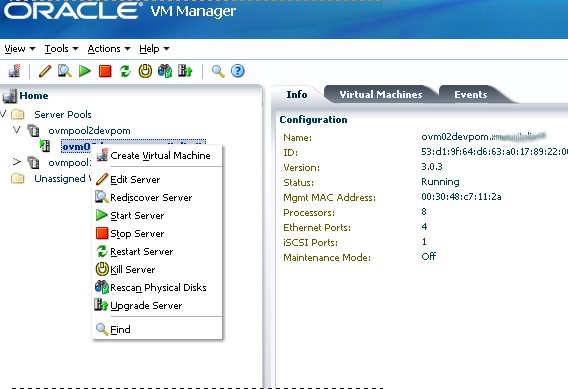This screenshot has height=389, width=568.
Task: Choose Rescan Physical Disks in context menu
Action: (157, 288)
